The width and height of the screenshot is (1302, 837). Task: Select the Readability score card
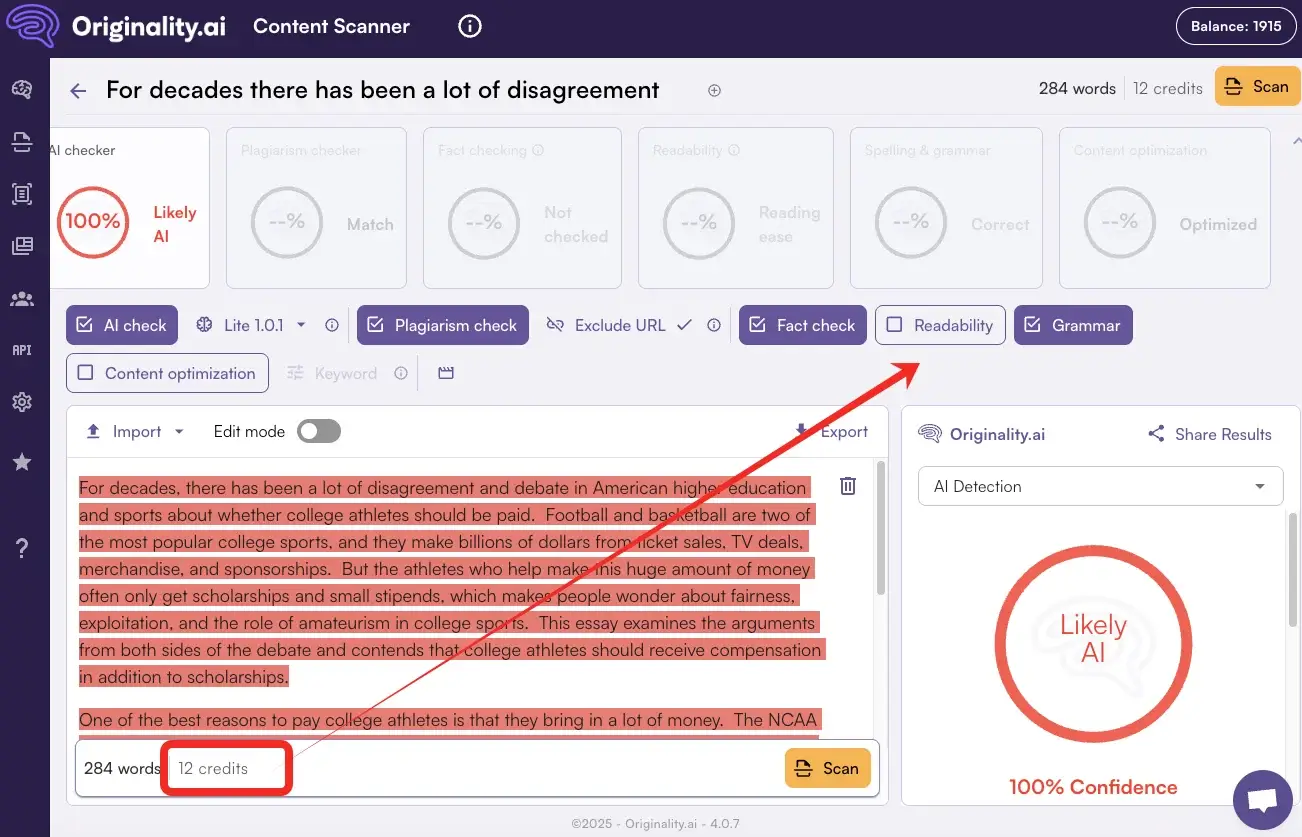[736, 208]
